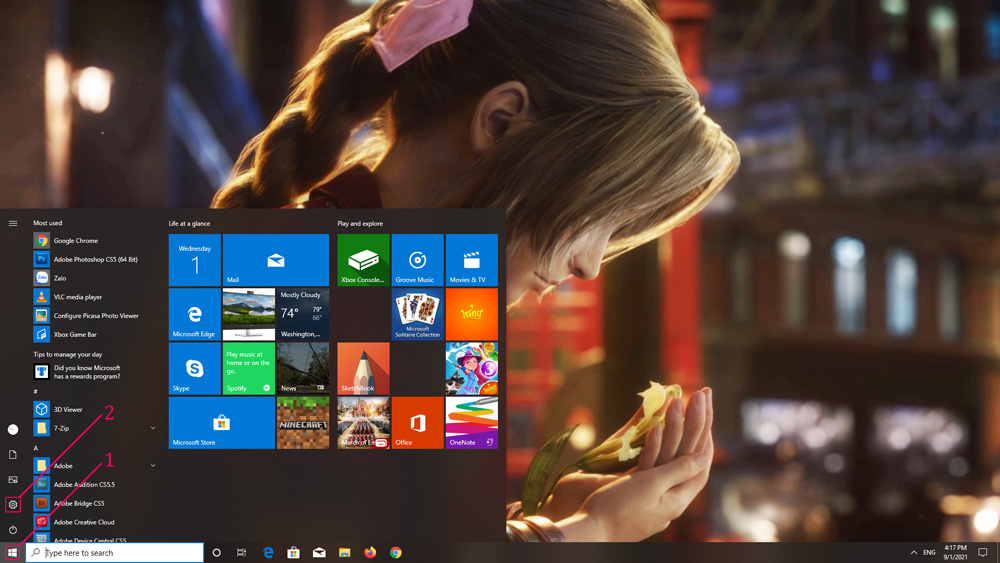
Task: Open the orange King tile
Action: [472, 314]
